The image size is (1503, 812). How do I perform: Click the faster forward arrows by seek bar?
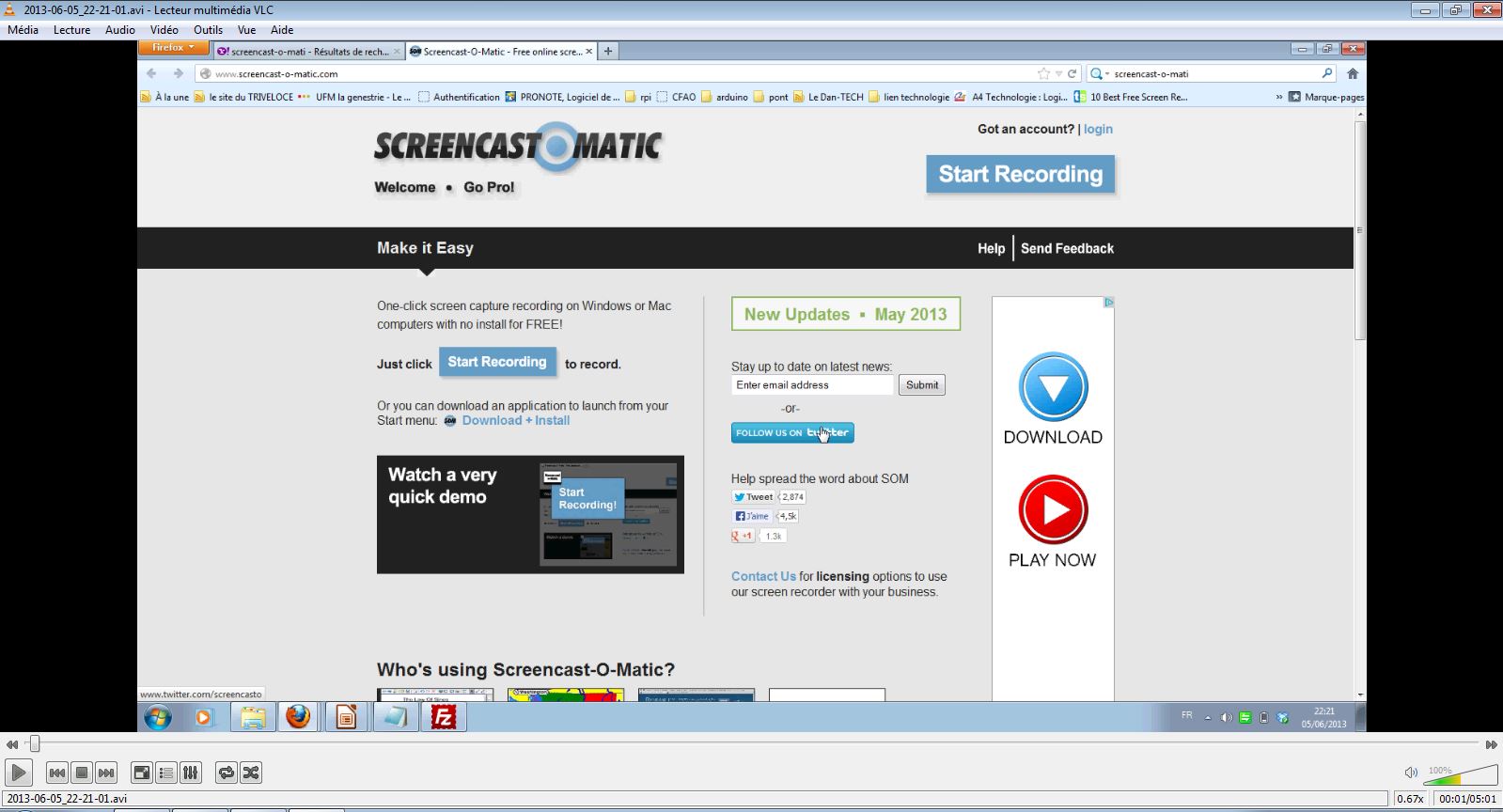[1491, 744]
